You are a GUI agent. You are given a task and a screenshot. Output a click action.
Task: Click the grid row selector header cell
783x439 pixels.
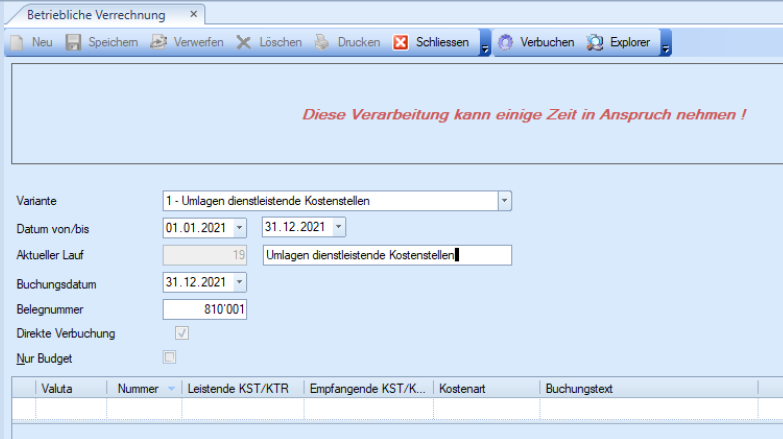(x=24, y=389)
